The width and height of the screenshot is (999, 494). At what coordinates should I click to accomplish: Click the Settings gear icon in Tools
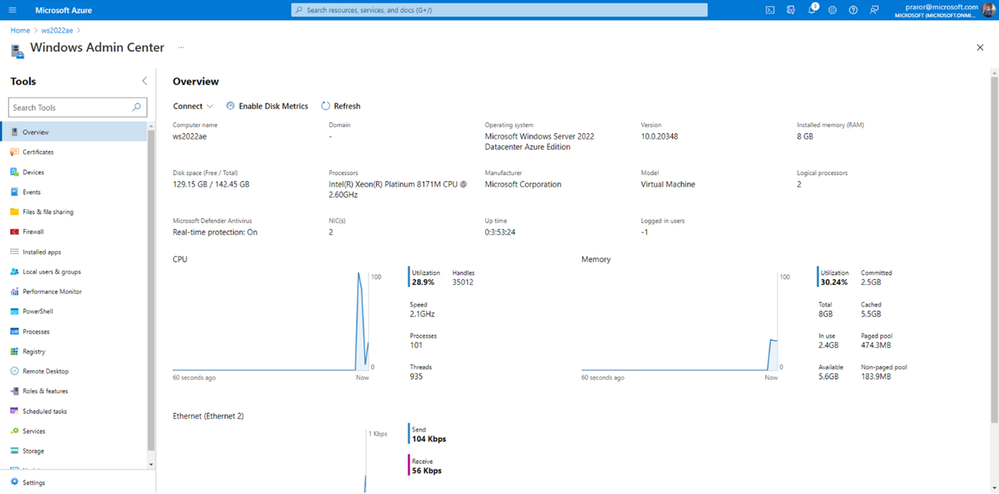coord(14,483)
